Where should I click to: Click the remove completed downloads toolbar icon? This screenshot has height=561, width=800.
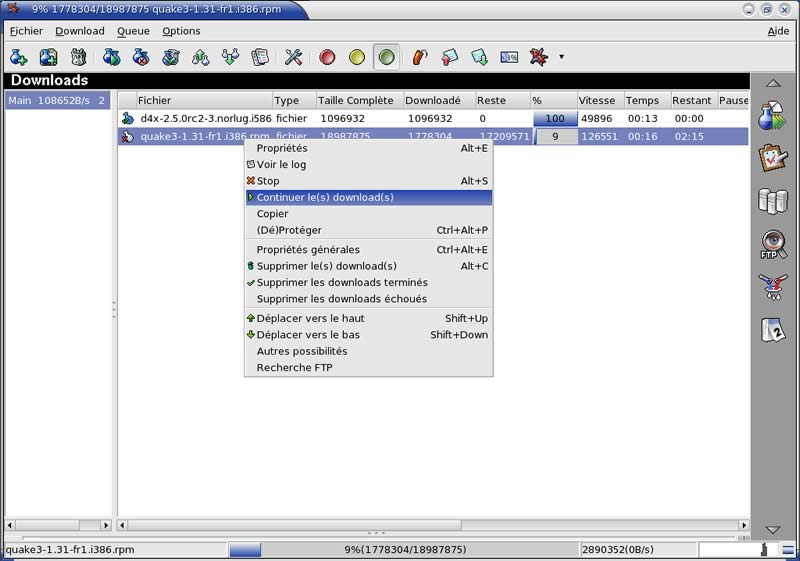coord(171,57)
